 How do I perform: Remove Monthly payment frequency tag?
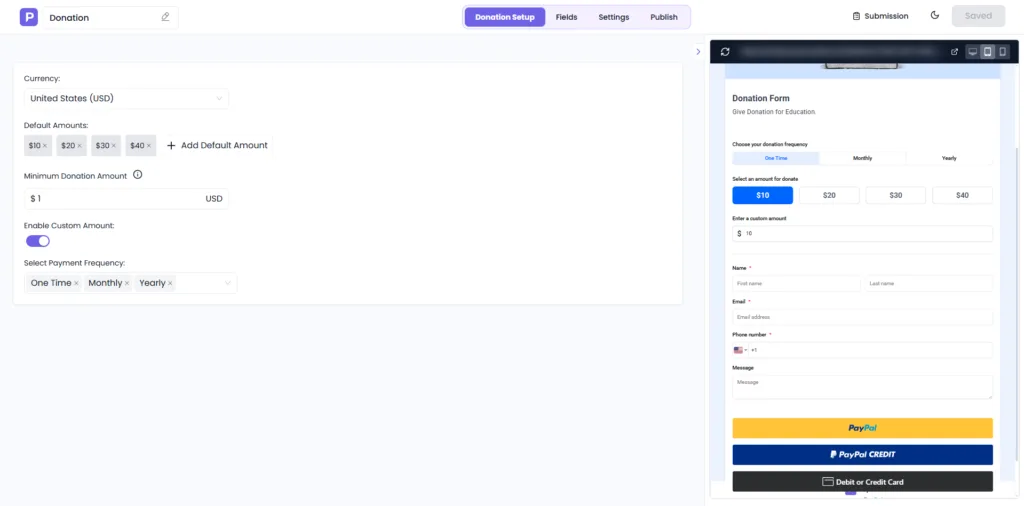pos(127,283)
